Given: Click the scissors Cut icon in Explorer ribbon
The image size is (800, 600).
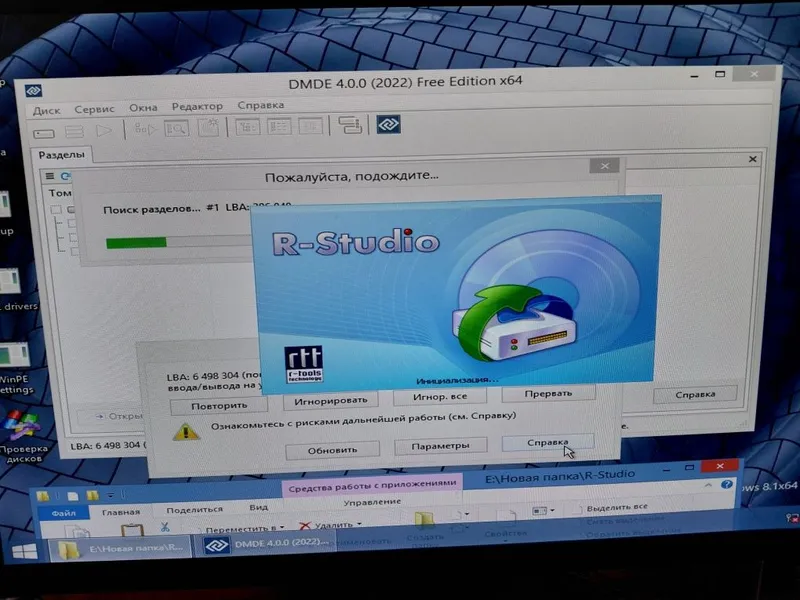Looking at the screenshot, I should click(x=165, y=527).
